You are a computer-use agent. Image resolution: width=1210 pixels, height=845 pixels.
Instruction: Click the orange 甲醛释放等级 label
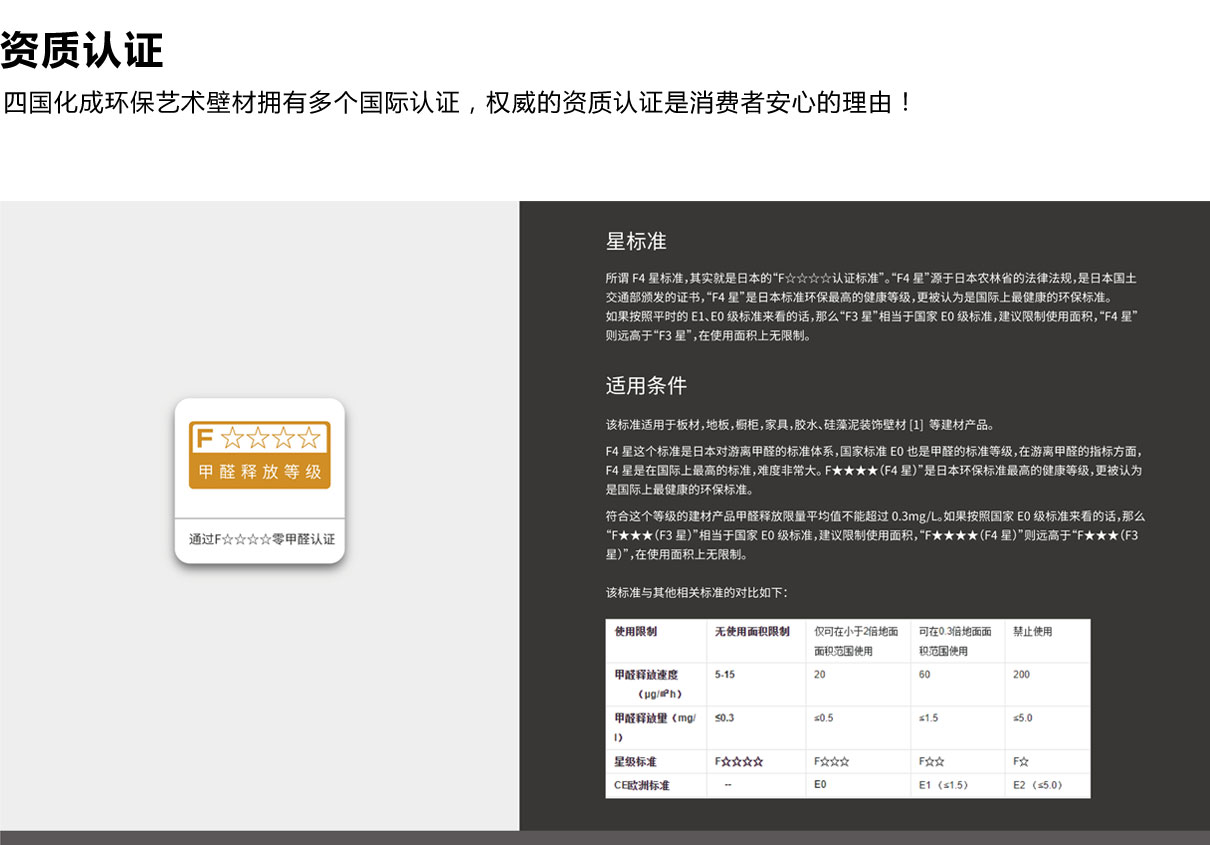[x=259, y=472]
